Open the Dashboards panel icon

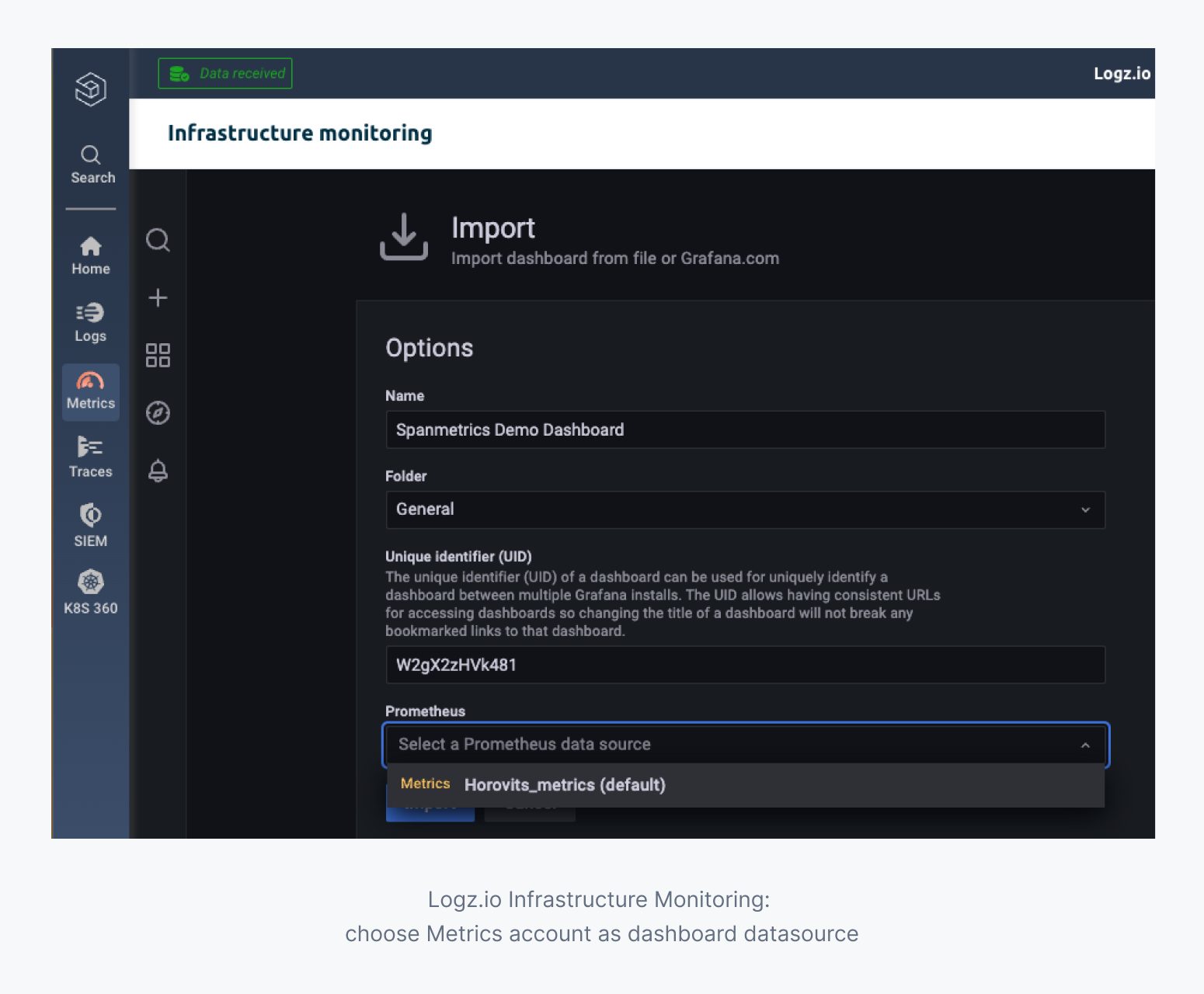[158, 355]
